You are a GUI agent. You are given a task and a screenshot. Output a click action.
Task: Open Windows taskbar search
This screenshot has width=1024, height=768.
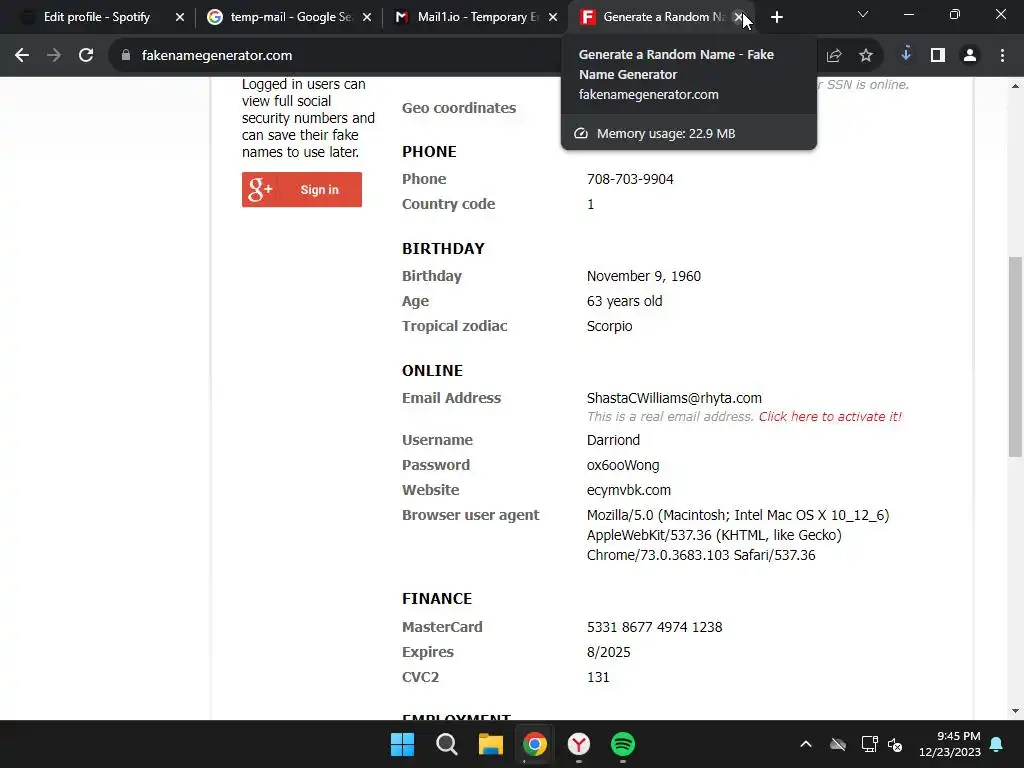point(447,744)
